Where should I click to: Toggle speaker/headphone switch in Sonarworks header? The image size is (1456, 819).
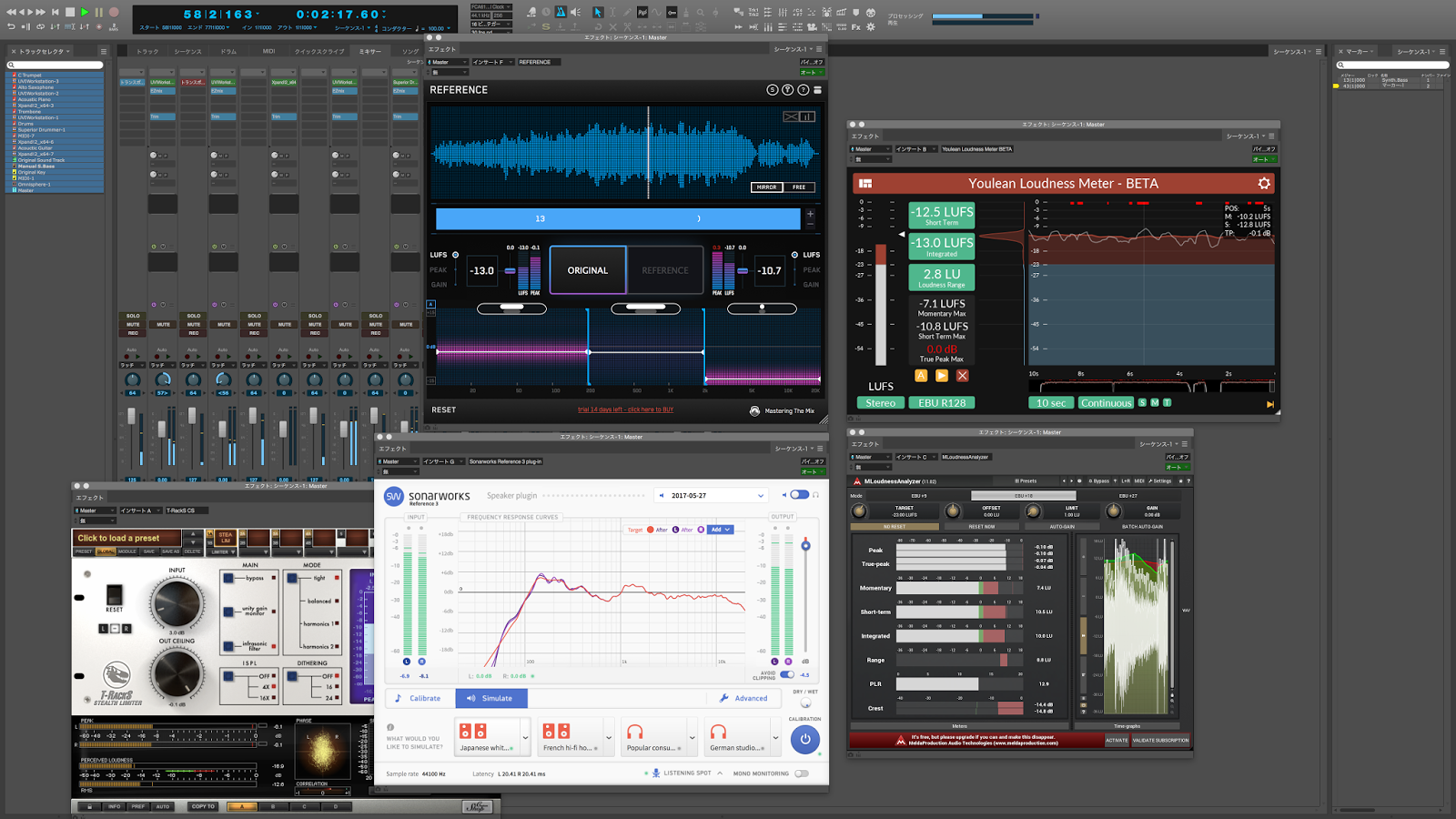coord(799,495)
